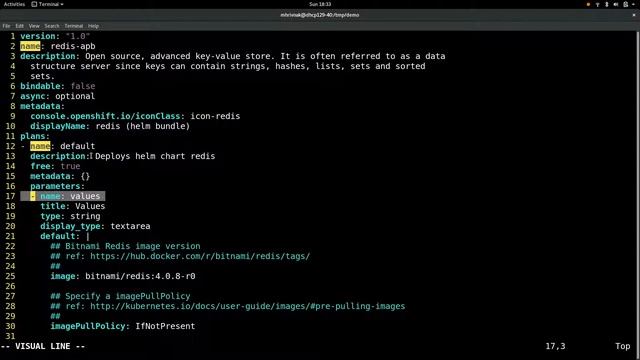This screenshot has height=360, width=640.
Task: Click 'console.openshift.io/iconClass' key
Action: pyautogui.click(x=105, y=116)
